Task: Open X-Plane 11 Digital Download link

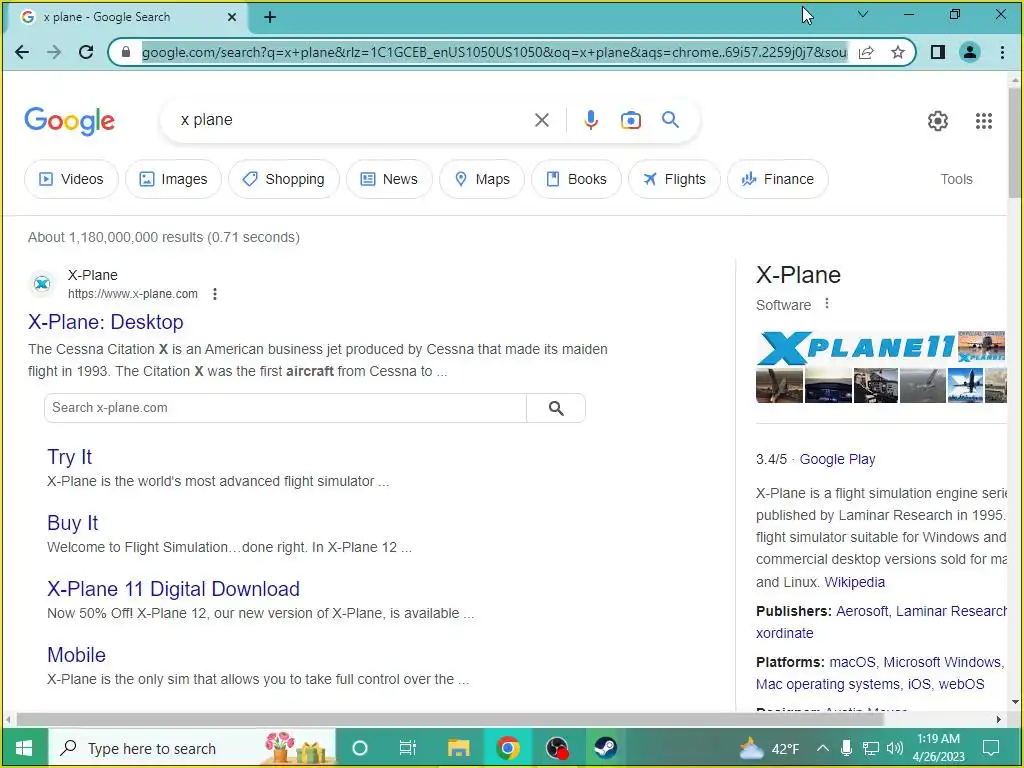Action: [x=173, y=589]
